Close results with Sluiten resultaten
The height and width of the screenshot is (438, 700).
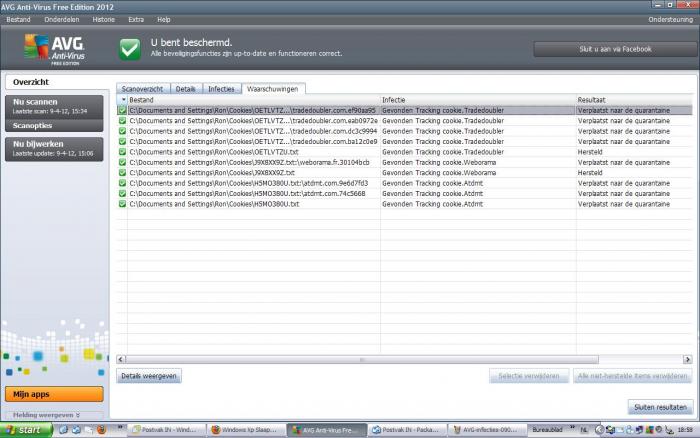click(x=660, y=407)
